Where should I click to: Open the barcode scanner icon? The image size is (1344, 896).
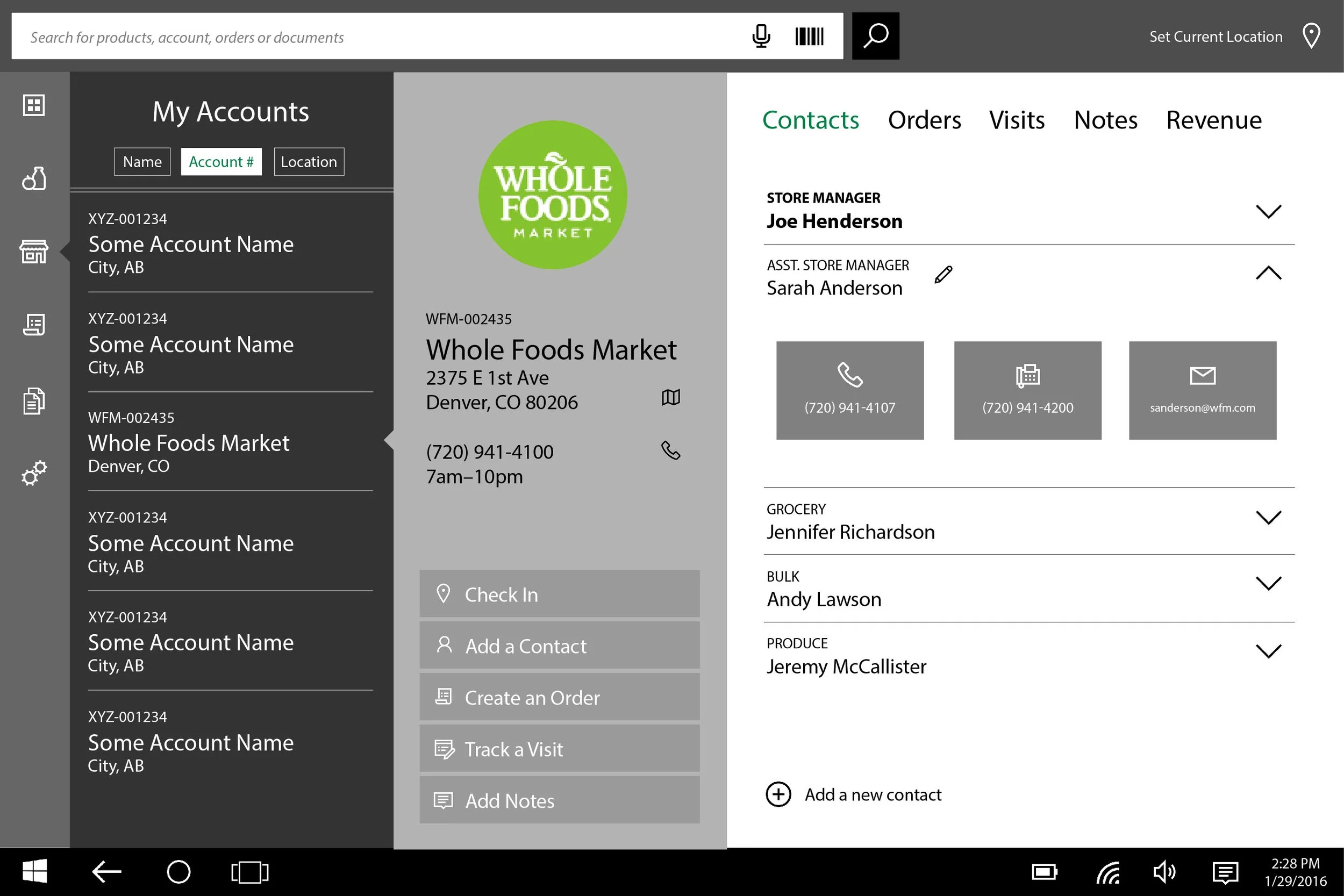click(809, 36)
